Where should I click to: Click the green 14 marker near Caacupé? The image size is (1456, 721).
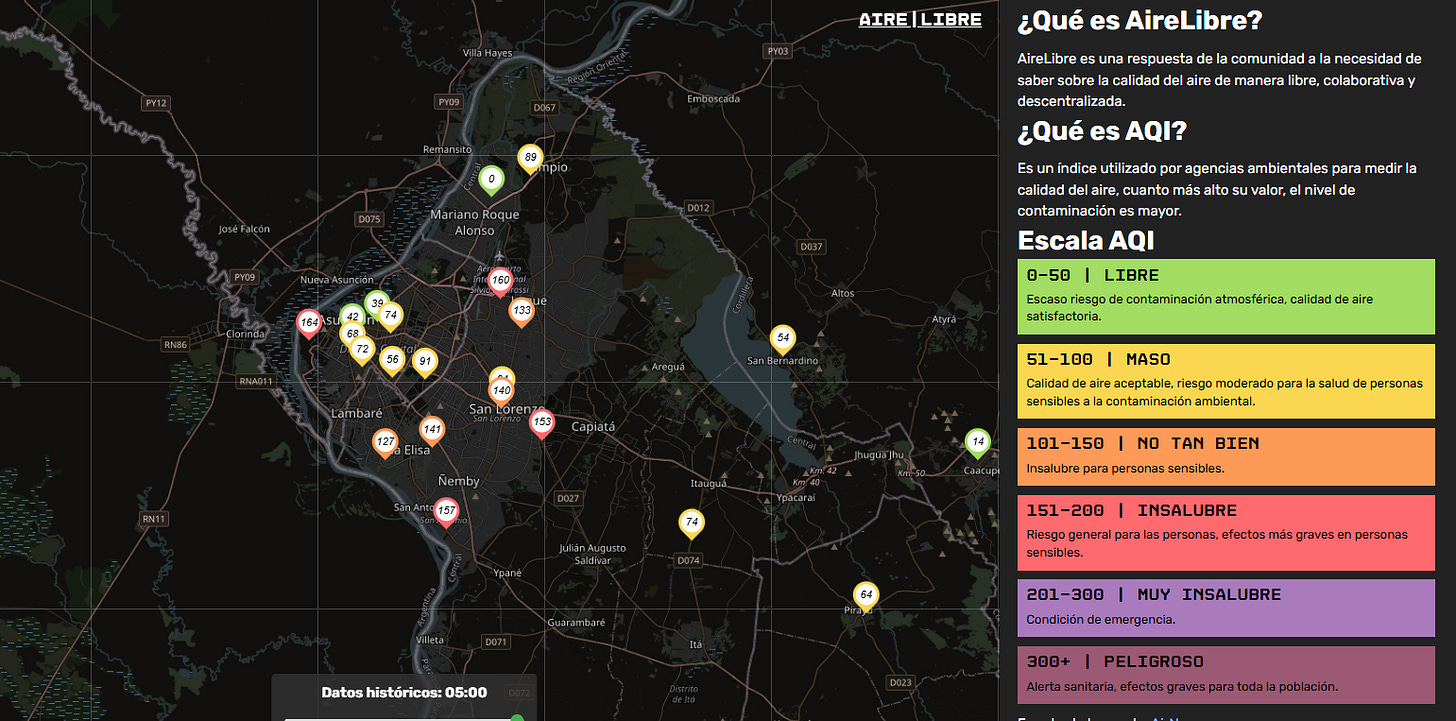click(978, 443)
